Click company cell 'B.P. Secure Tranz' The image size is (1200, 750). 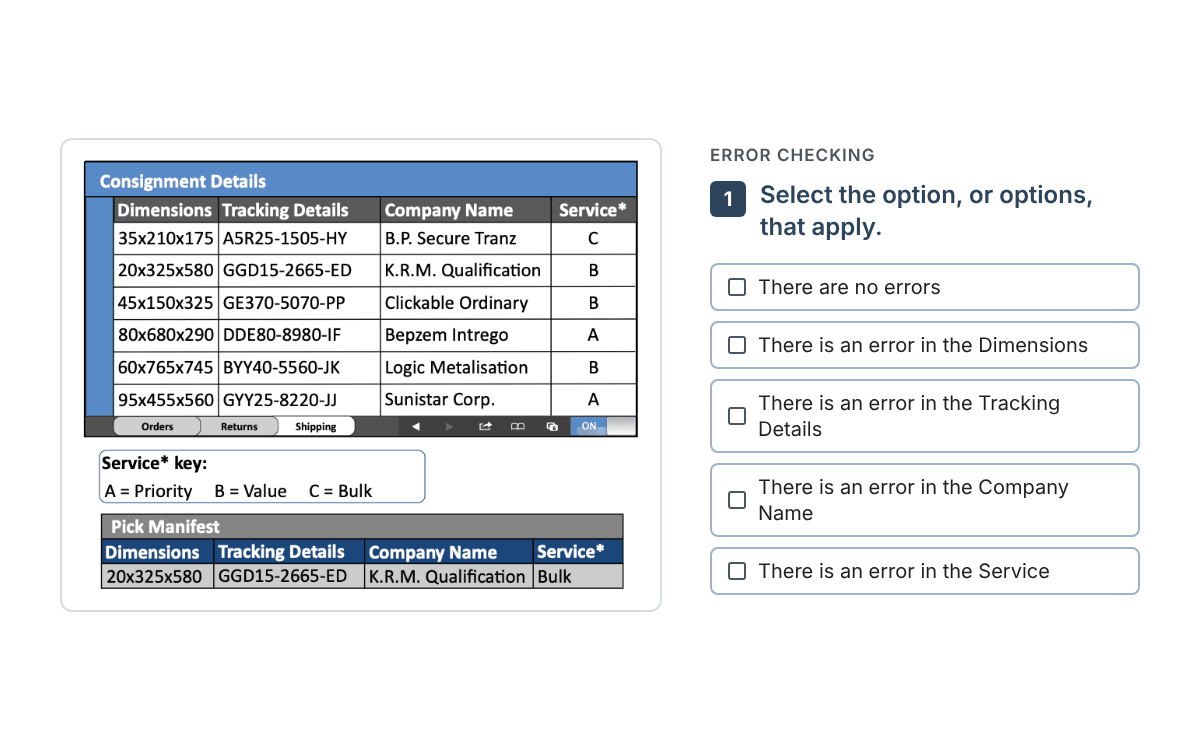point(466,238)
